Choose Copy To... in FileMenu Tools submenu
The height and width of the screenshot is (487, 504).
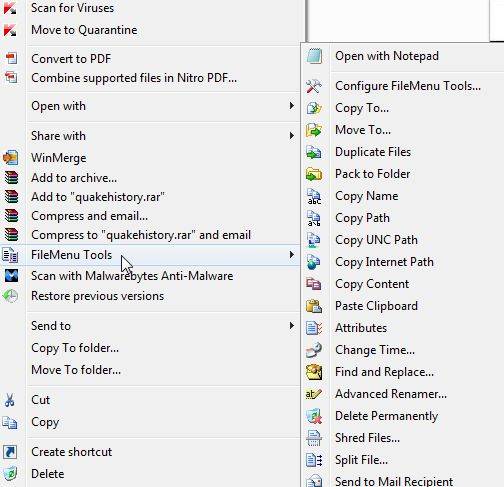[x=362, y=108]
